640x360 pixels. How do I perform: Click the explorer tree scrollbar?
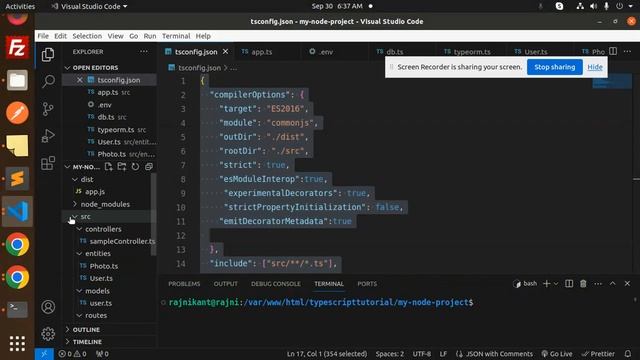click(x=153, y=214)
